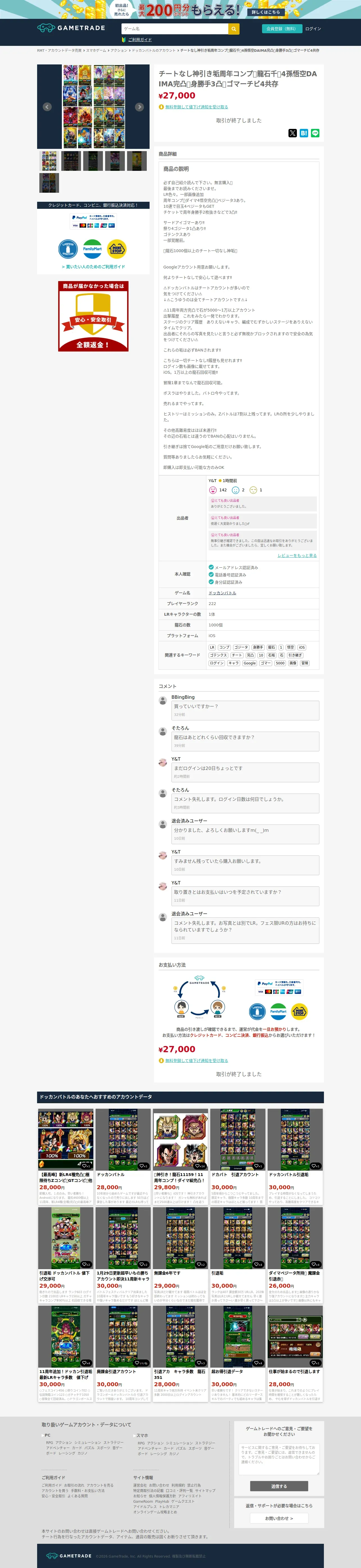Open 買いたい人のためのご利用ガイド link

93,266
